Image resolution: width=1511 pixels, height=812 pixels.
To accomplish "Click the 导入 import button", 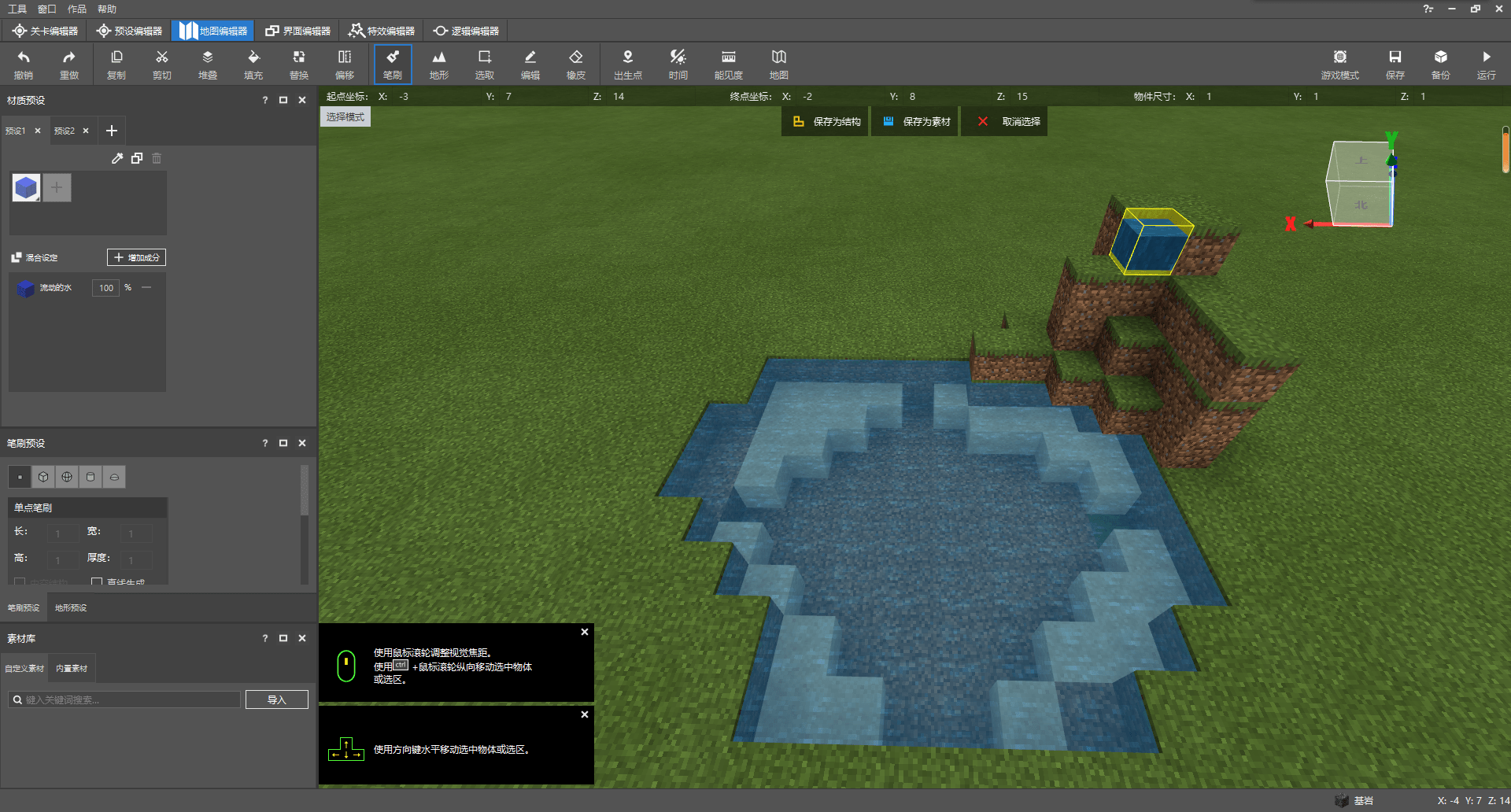I will pos(277,699).
